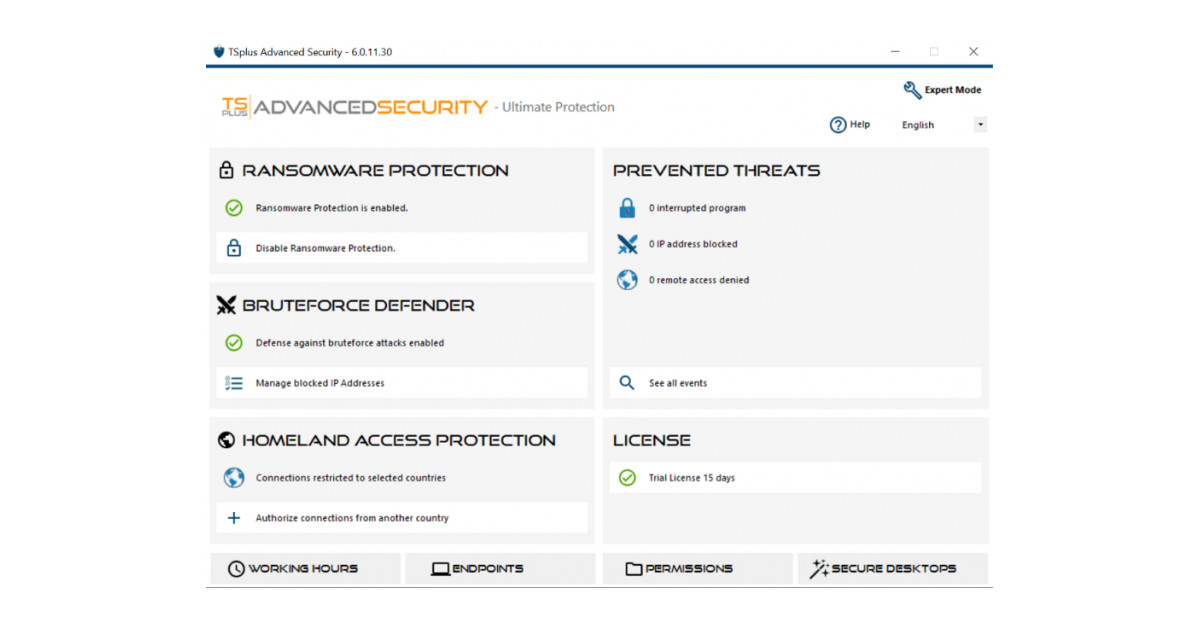Click the 0 remote access denied entry
The height and width of the screenshot is (628, 1200).
[x=698, y=280]
